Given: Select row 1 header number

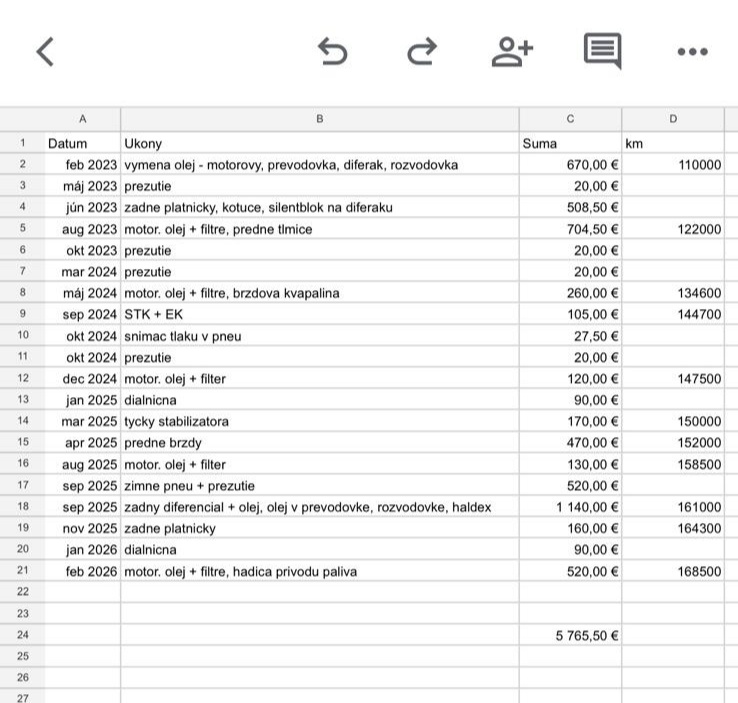Looking at the screenshot, I should pos(21,143).
